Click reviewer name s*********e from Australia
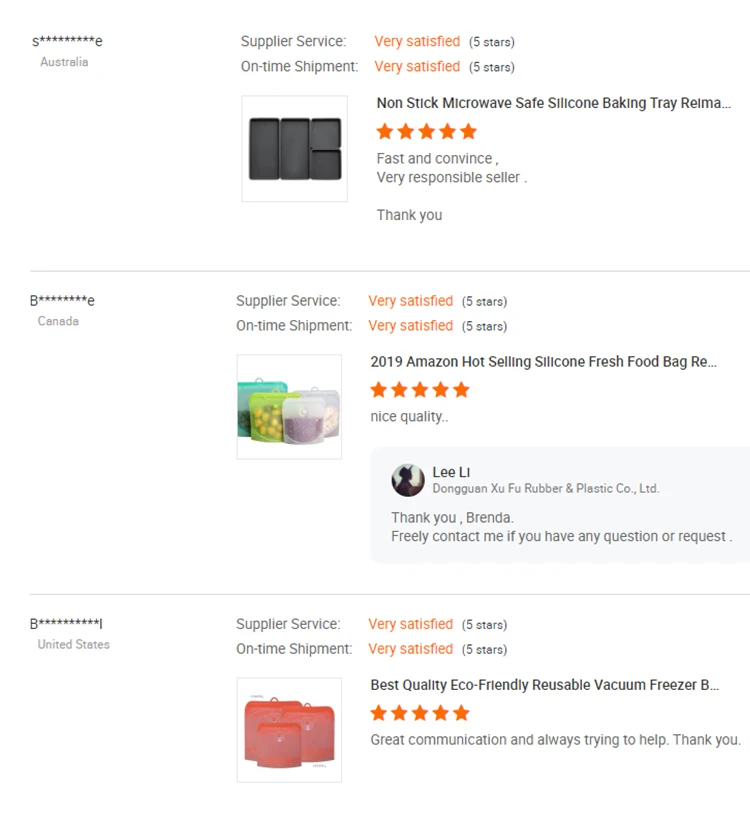 (67, 41)
